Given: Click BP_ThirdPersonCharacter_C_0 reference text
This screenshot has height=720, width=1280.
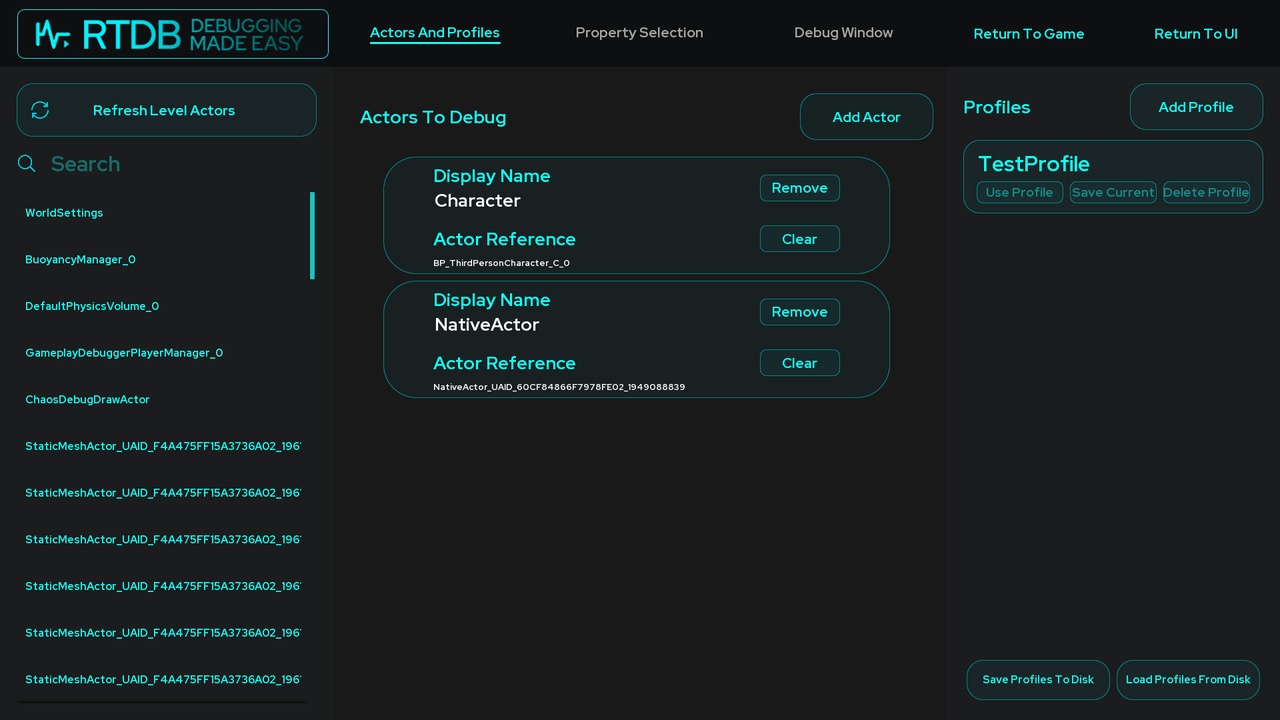Looking at the screenshot, I should pos(501,263).
